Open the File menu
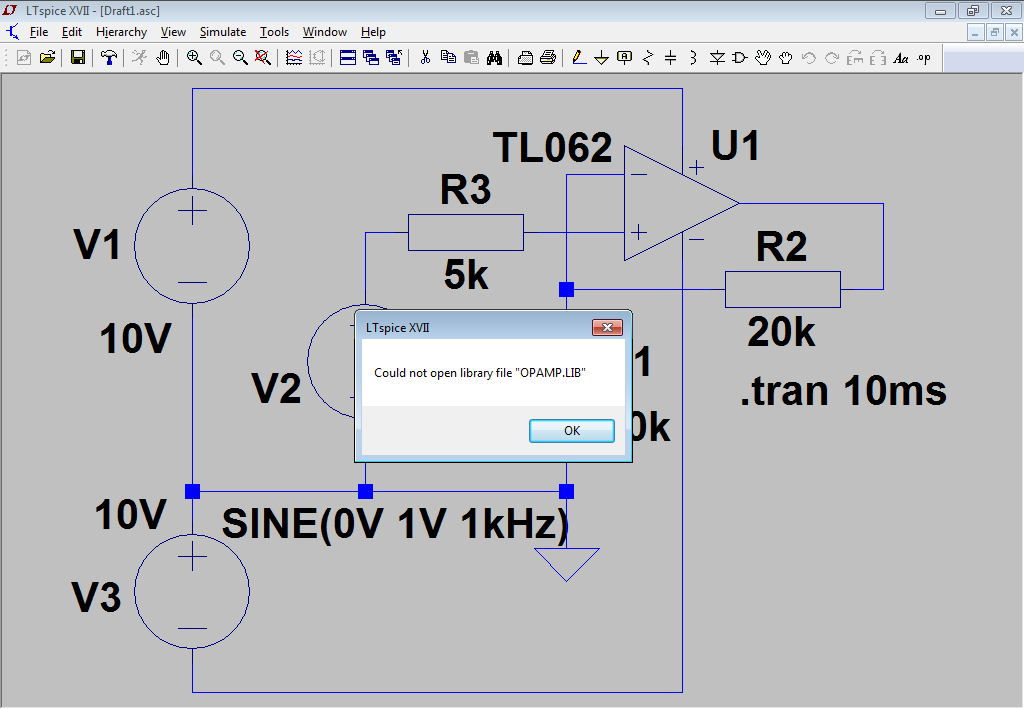 pos(39,32)
